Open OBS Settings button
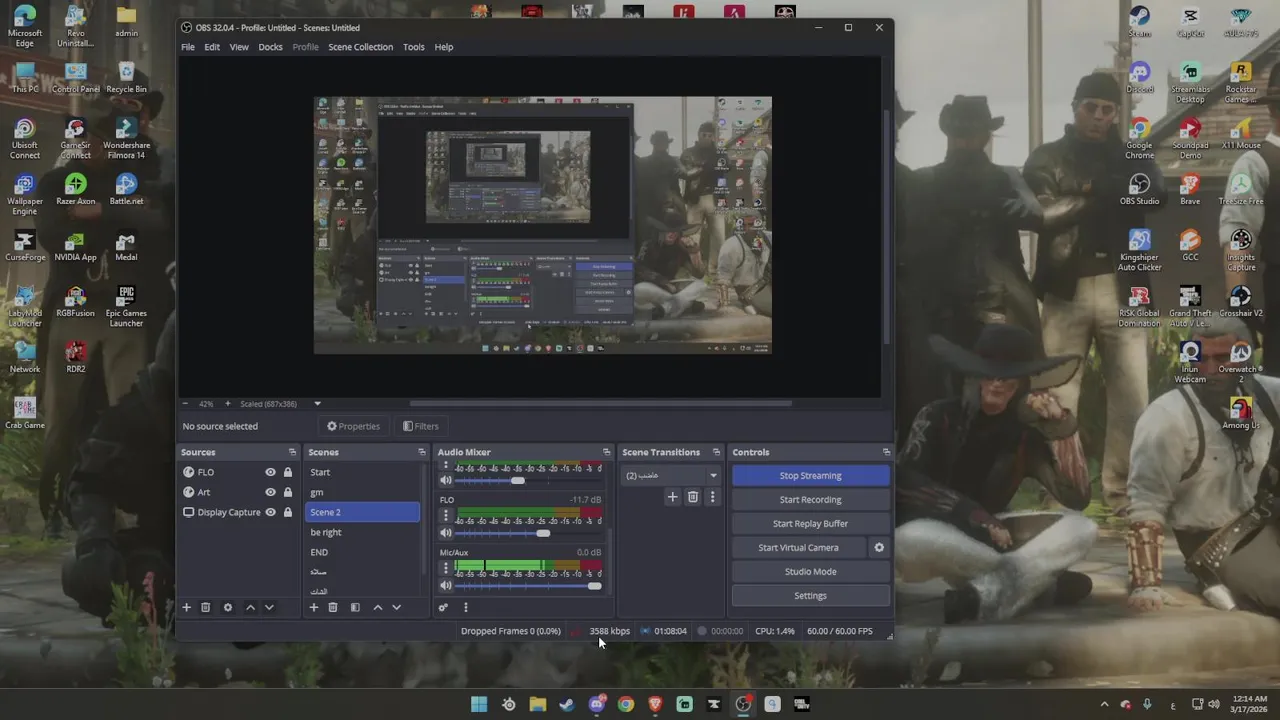1280x720 pixels. point(810,596)
